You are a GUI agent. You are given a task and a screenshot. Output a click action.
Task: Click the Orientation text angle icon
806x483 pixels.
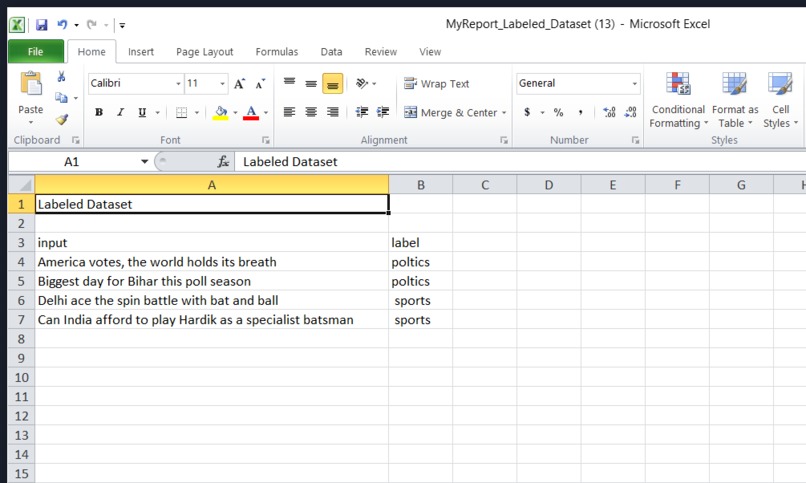point(362,83)
